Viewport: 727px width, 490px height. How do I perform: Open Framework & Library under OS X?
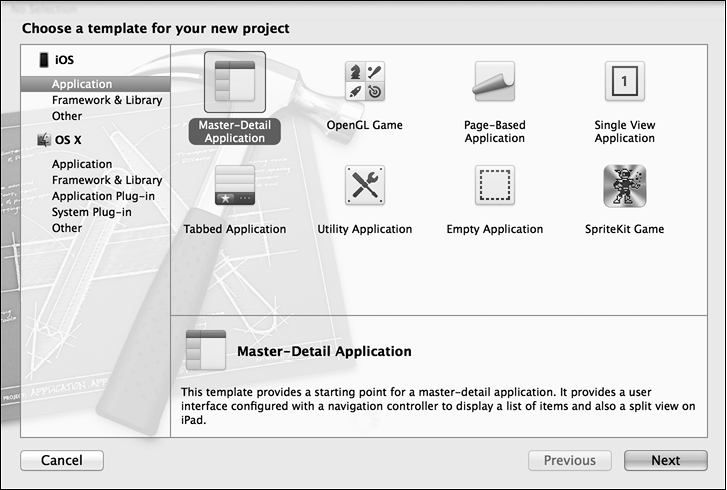107,180
